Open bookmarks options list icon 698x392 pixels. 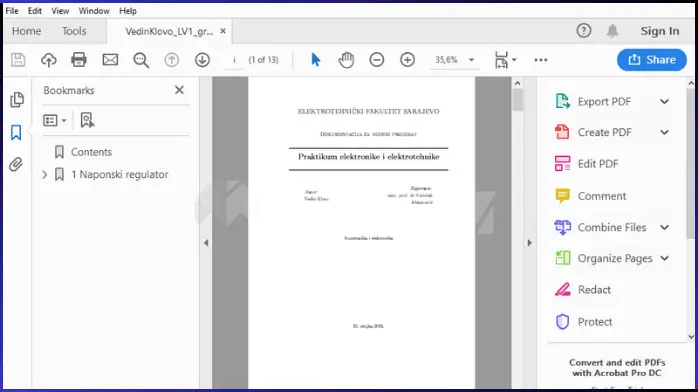54,120
